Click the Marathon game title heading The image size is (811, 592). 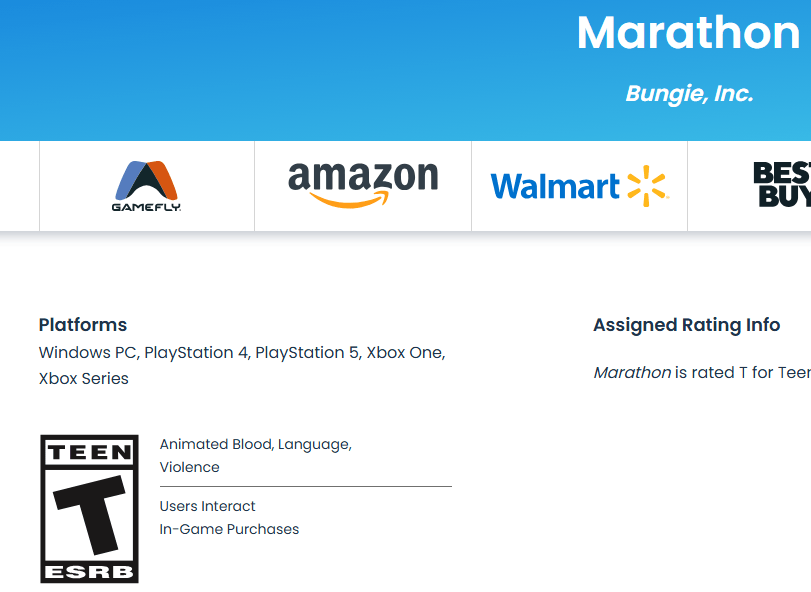tap(687, 34)
